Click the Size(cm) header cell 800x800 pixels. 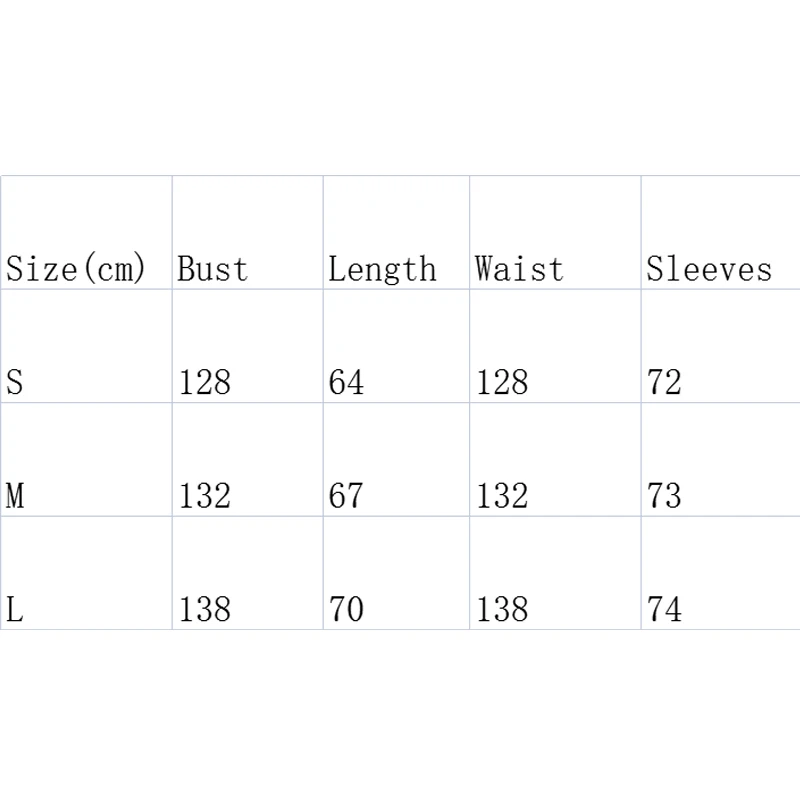click(76, 268)
